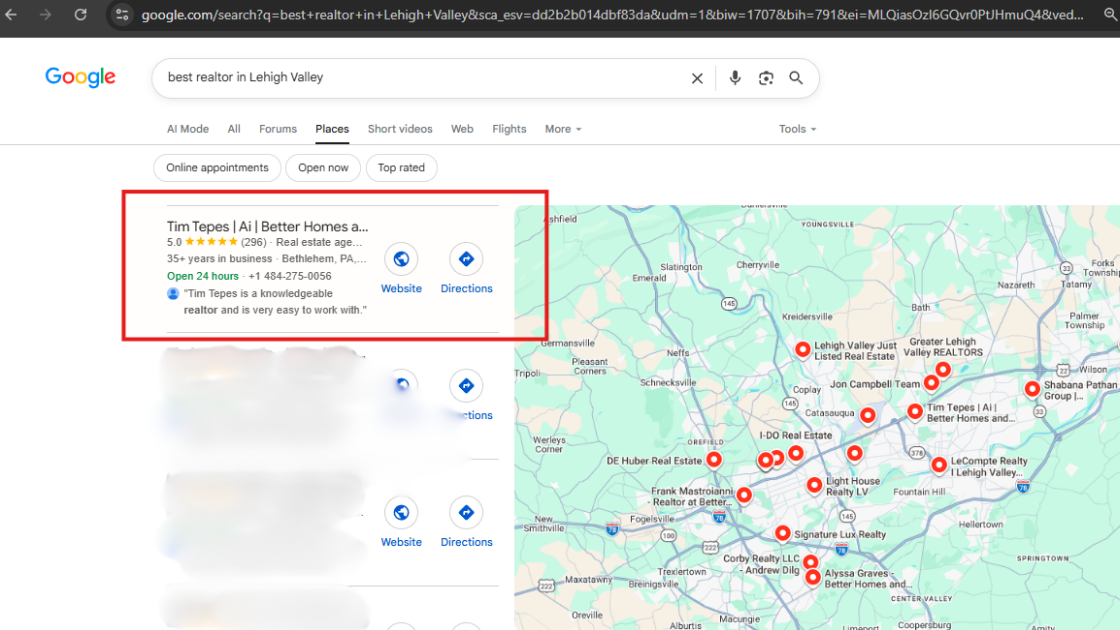The image size is (1120, 630).
Task: Reload the page with refresh icon
Action: click(80, 14)
